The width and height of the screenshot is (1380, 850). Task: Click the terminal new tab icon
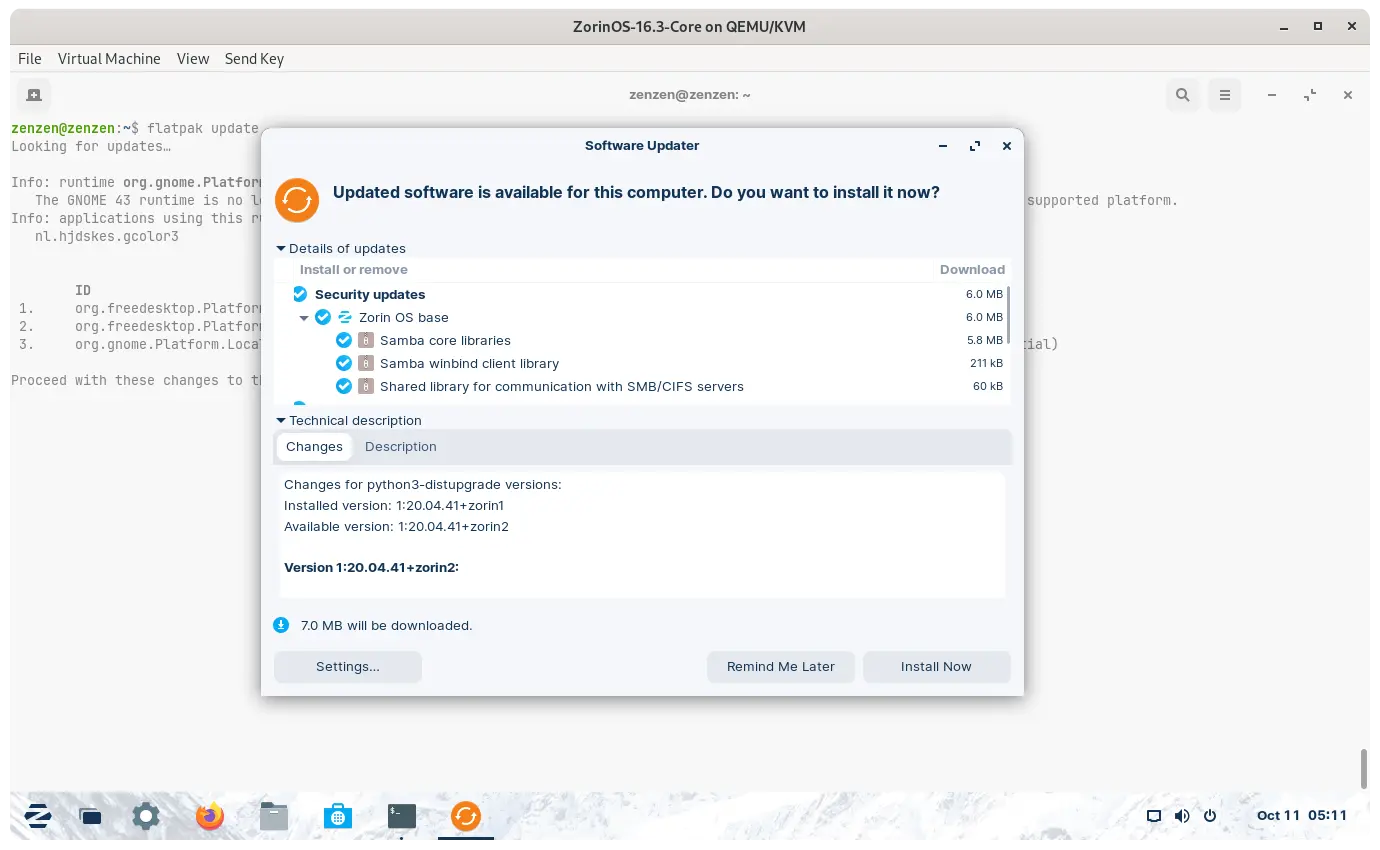(34, 95)
